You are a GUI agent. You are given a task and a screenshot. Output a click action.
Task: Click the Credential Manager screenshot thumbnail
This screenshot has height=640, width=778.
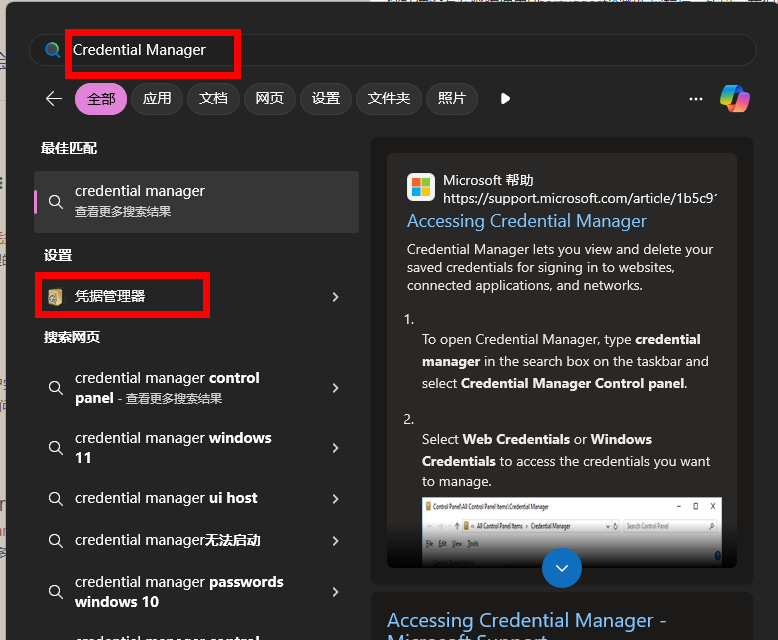[x=571, y=530]
